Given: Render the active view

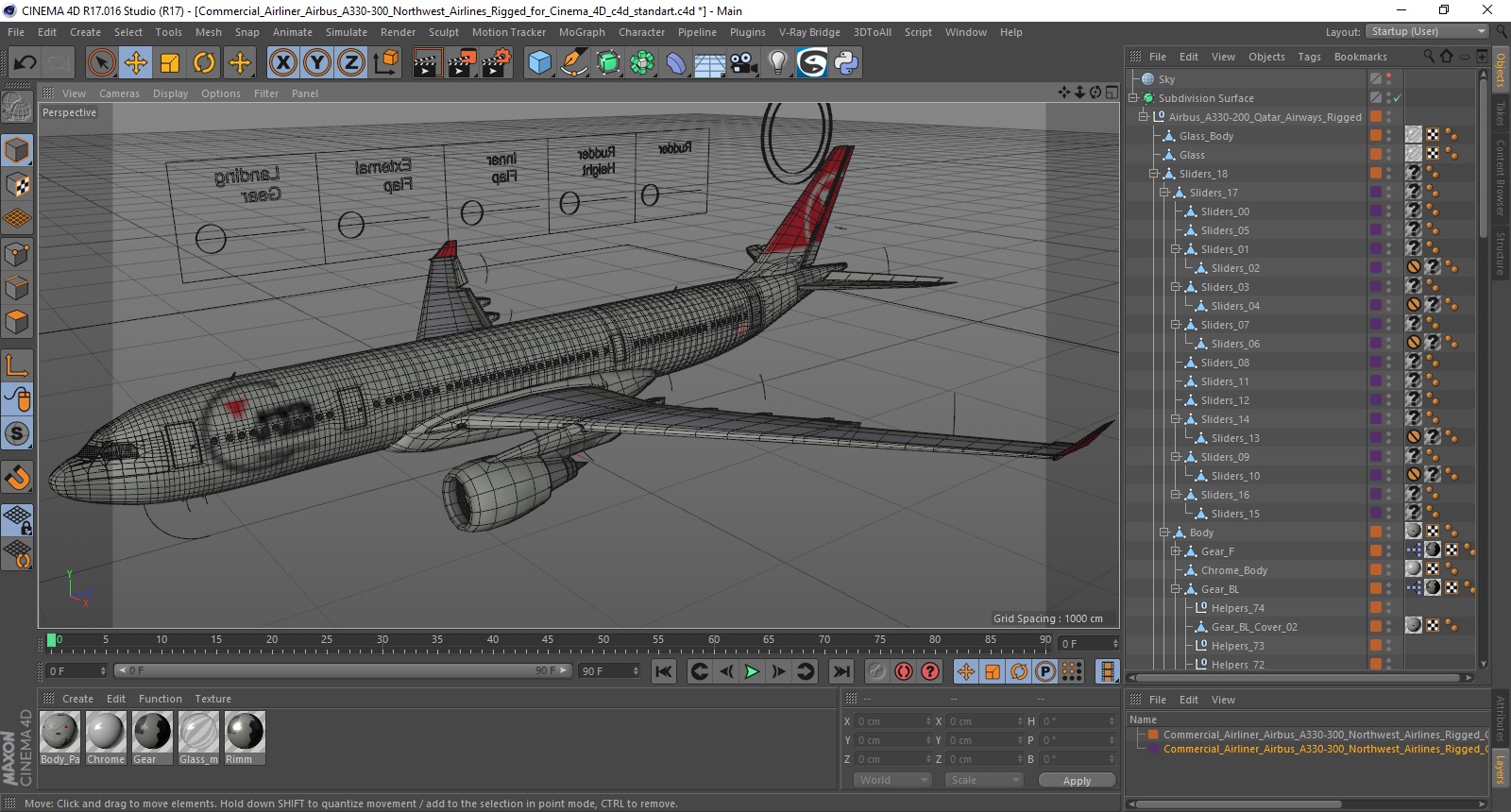Looking at the screenshot, I should tap(428, 63).
